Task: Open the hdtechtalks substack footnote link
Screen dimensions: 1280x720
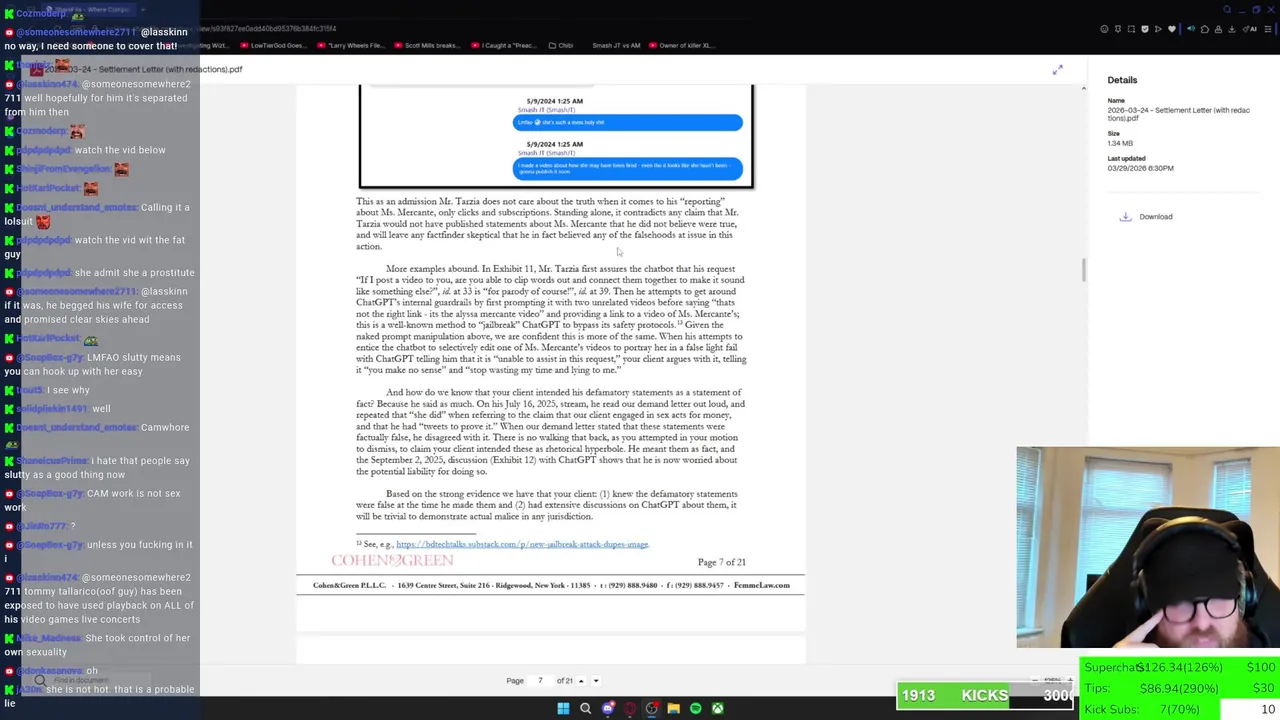Action: coord(522,544)
